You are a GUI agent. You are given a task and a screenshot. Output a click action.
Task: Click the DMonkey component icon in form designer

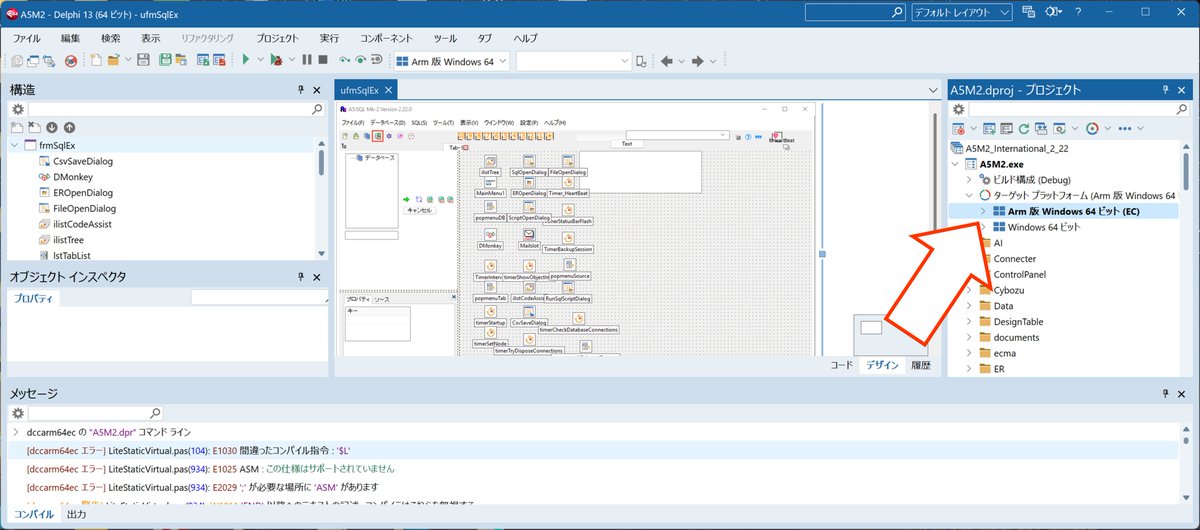click(490, 236)
